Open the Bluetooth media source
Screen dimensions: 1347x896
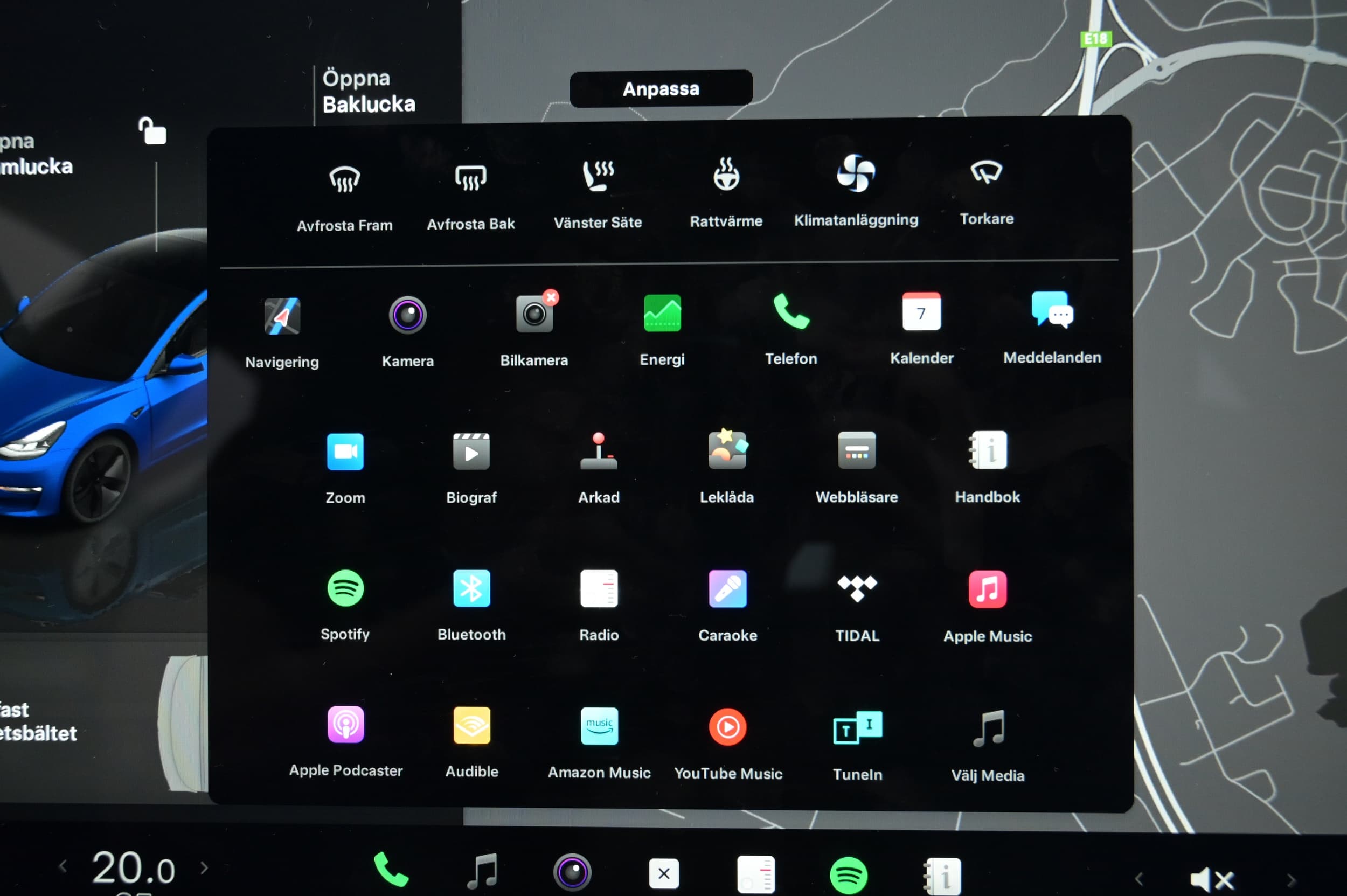coord(471,606)
